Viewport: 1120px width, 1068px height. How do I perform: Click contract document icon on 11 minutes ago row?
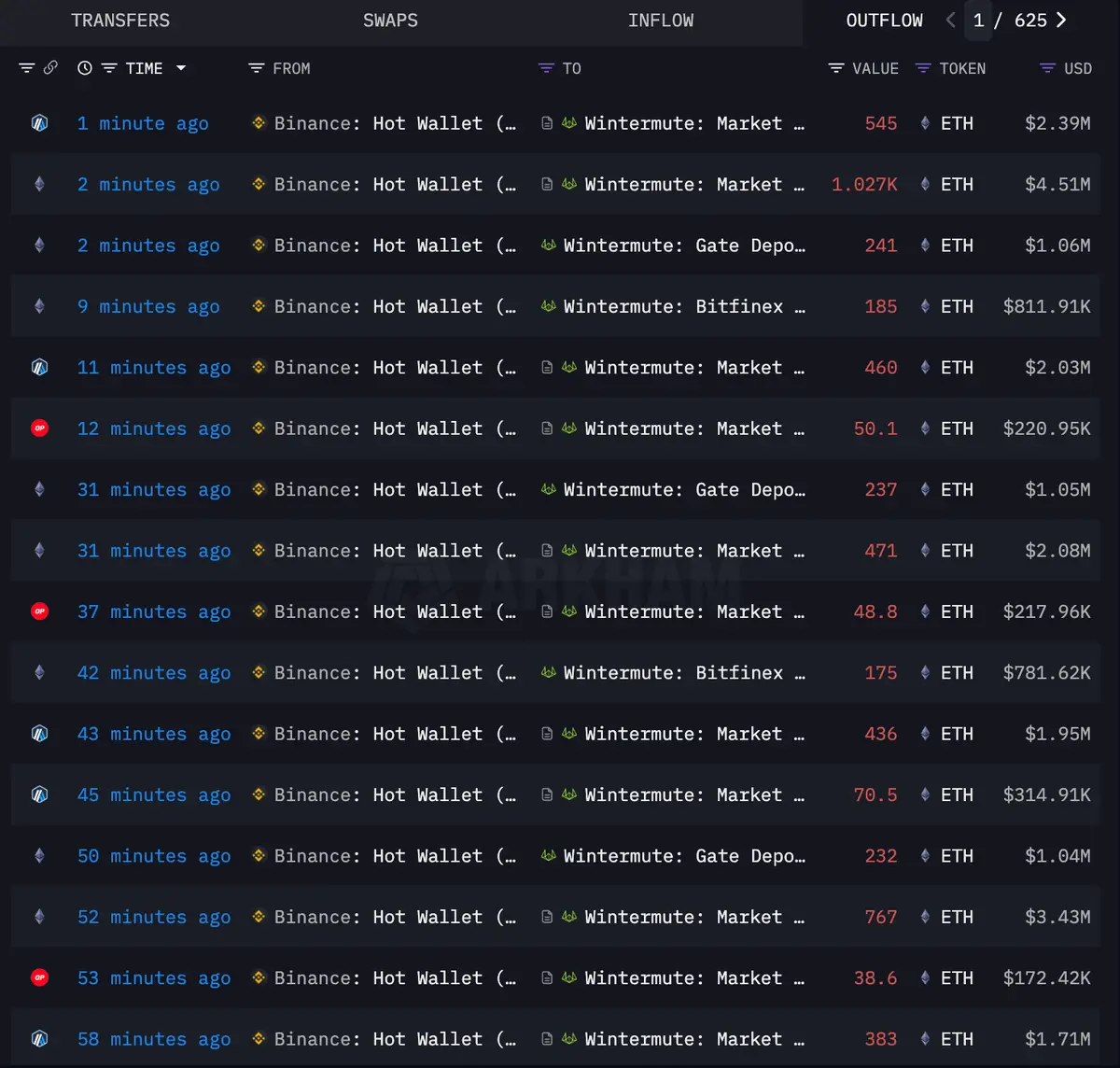pos(547,368)
